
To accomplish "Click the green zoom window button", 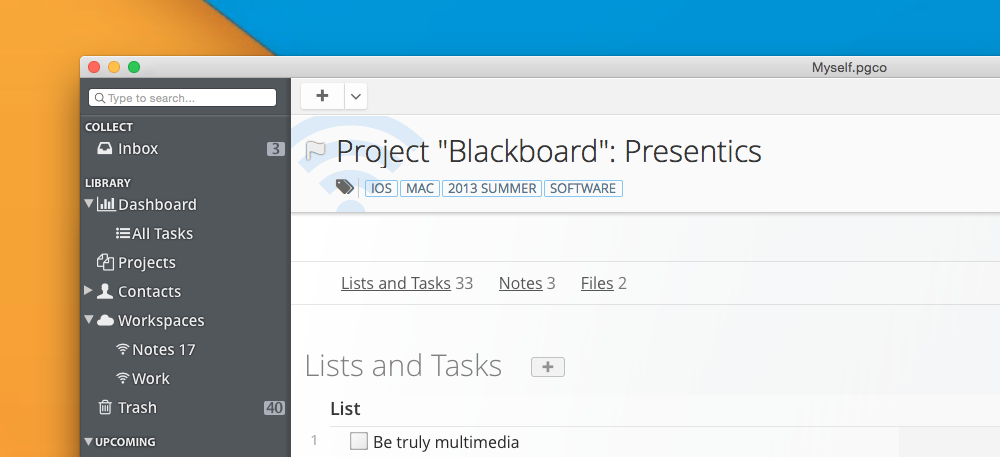I will [134, 67].
